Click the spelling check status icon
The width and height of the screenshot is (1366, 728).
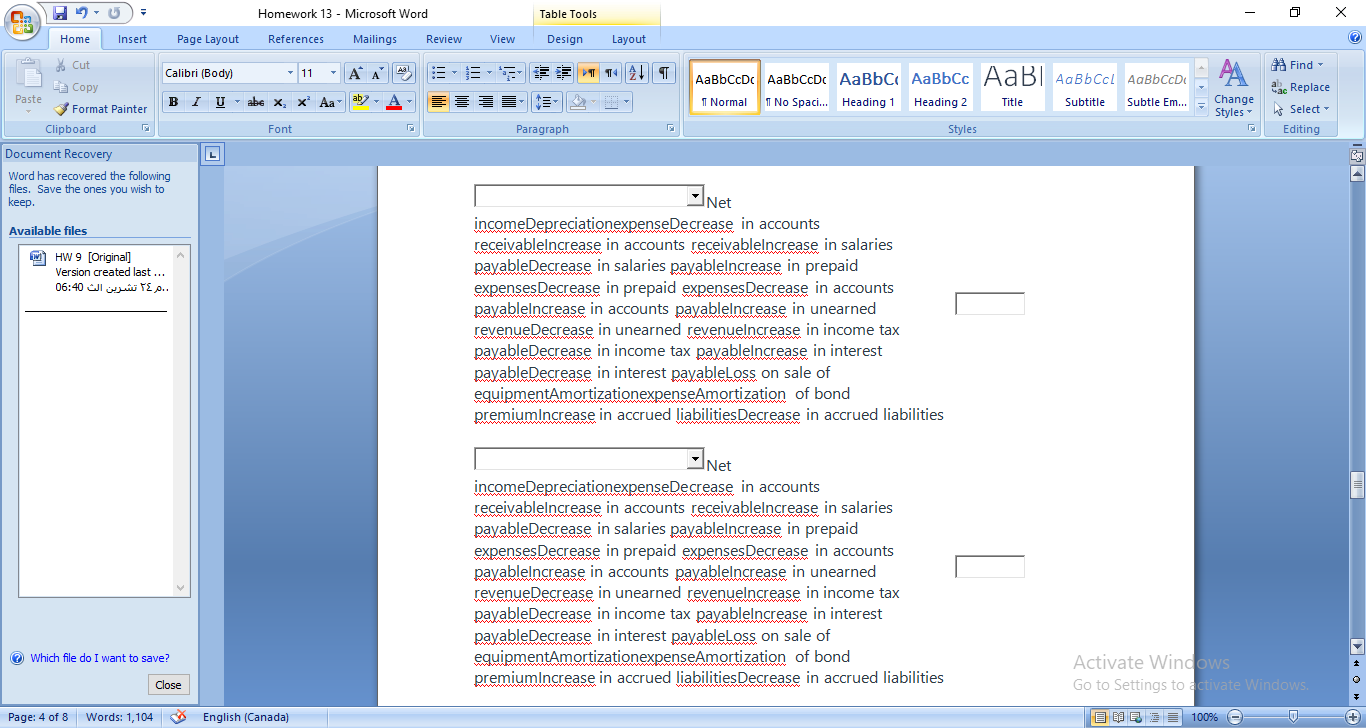[x=179, y=717]
